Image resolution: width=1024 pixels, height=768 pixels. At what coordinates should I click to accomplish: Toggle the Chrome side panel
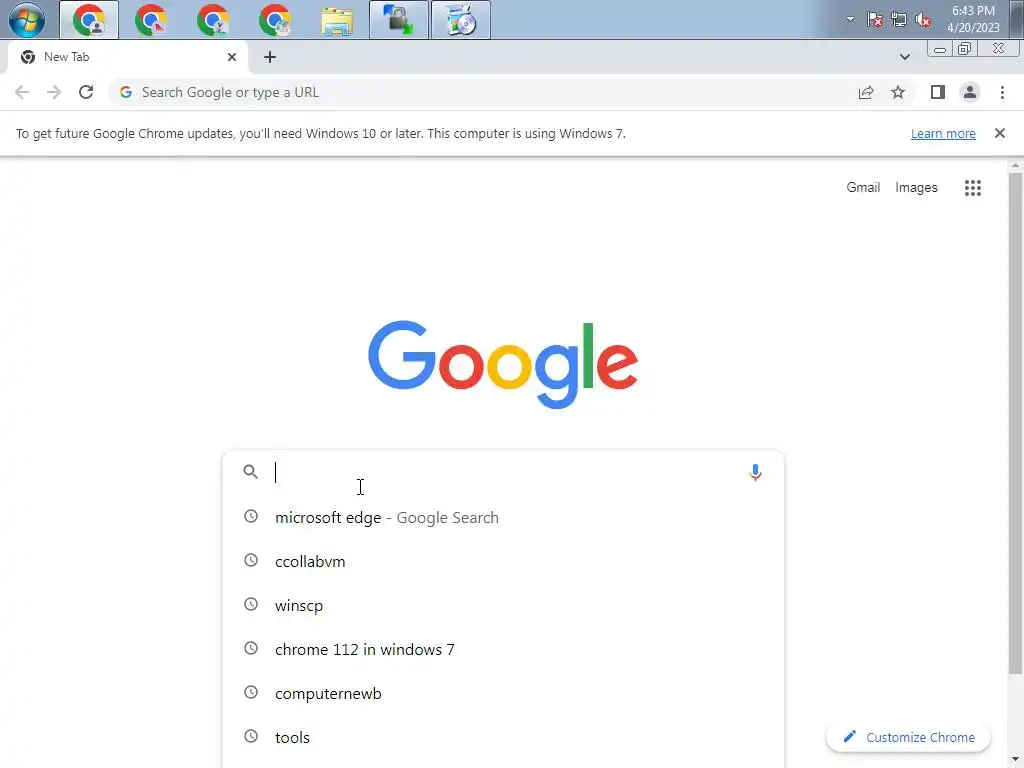(x=938, y=92)
